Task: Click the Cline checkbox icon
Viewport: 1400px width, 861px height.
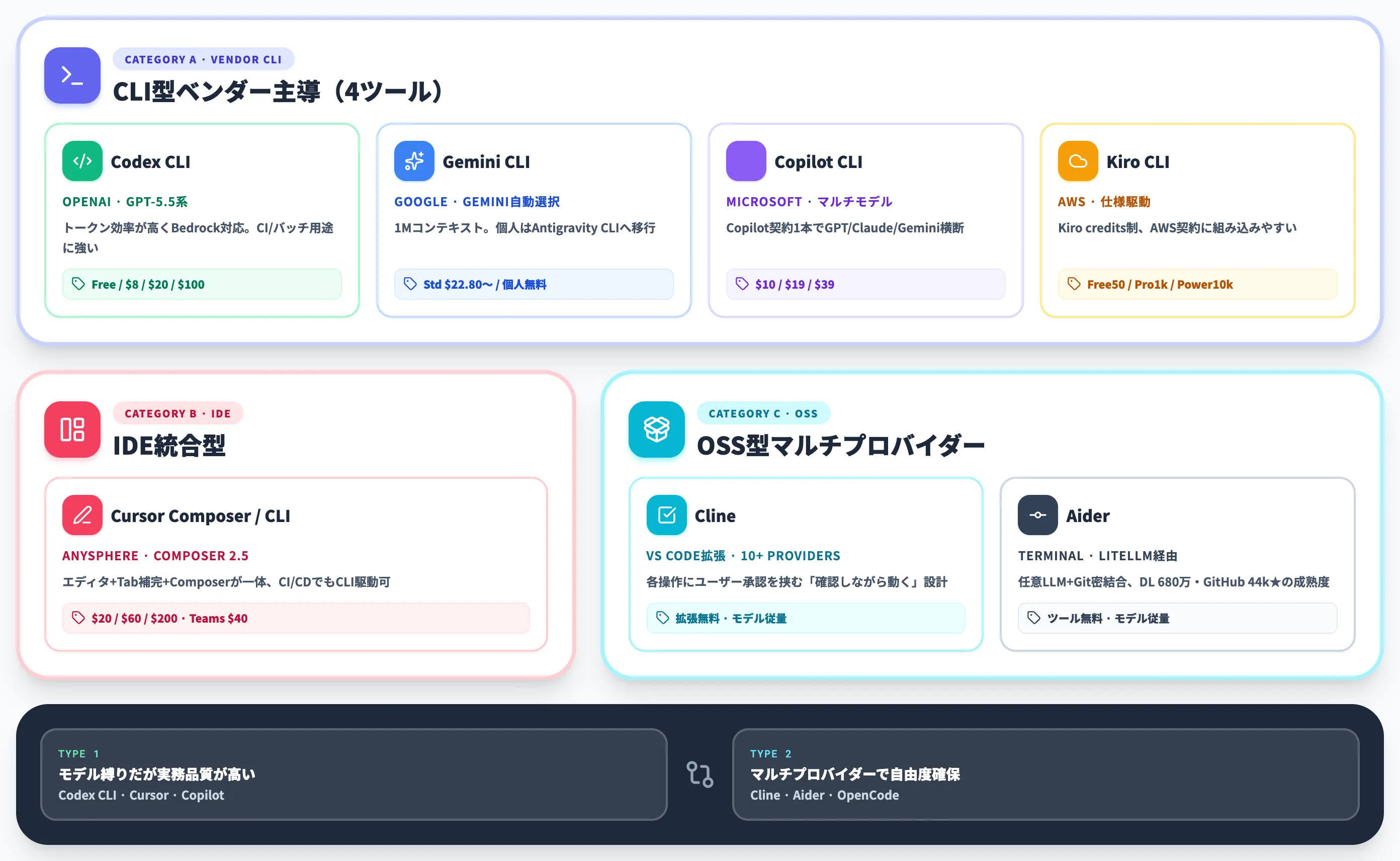Action: tap(667, 515)
